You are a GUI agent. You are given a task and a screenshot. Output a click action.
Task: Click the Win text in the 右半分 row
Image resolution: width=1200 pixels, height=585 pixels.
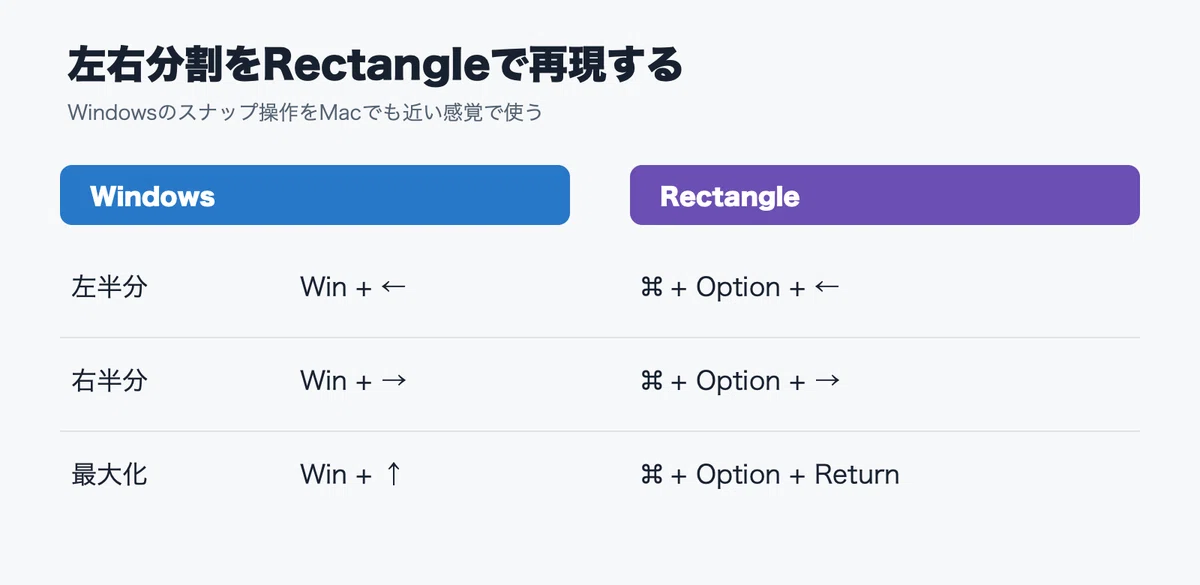pyautogui.click(x=323, y=381)
